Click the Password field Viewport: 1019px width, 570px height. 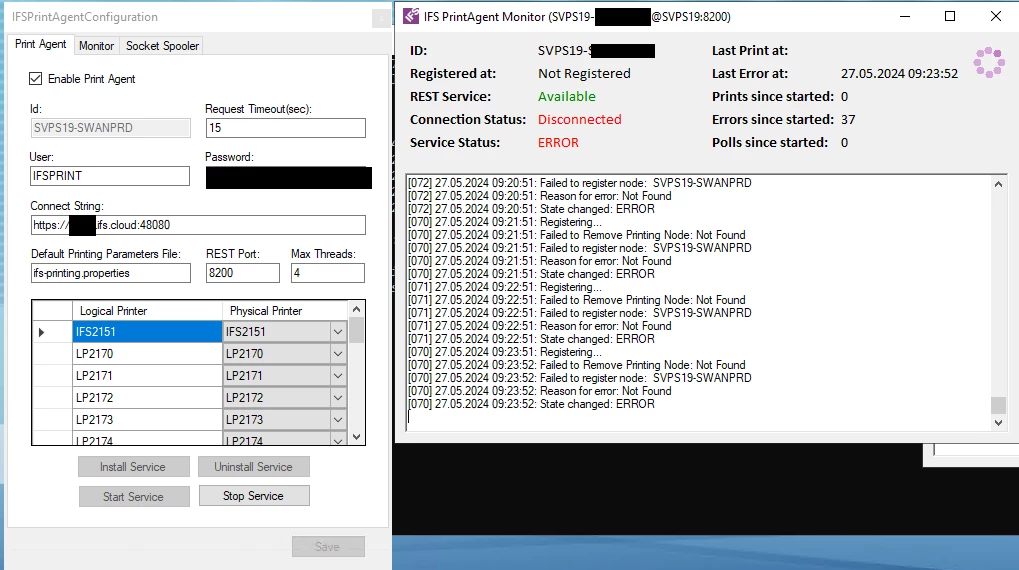289,177
